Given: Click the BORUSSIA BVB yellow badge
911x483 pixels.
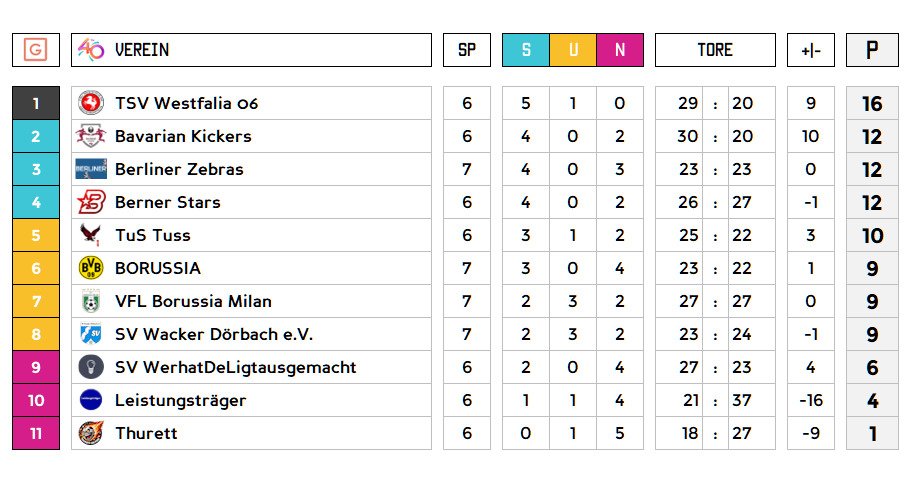Looking at the screenshot, I should 91,268.
